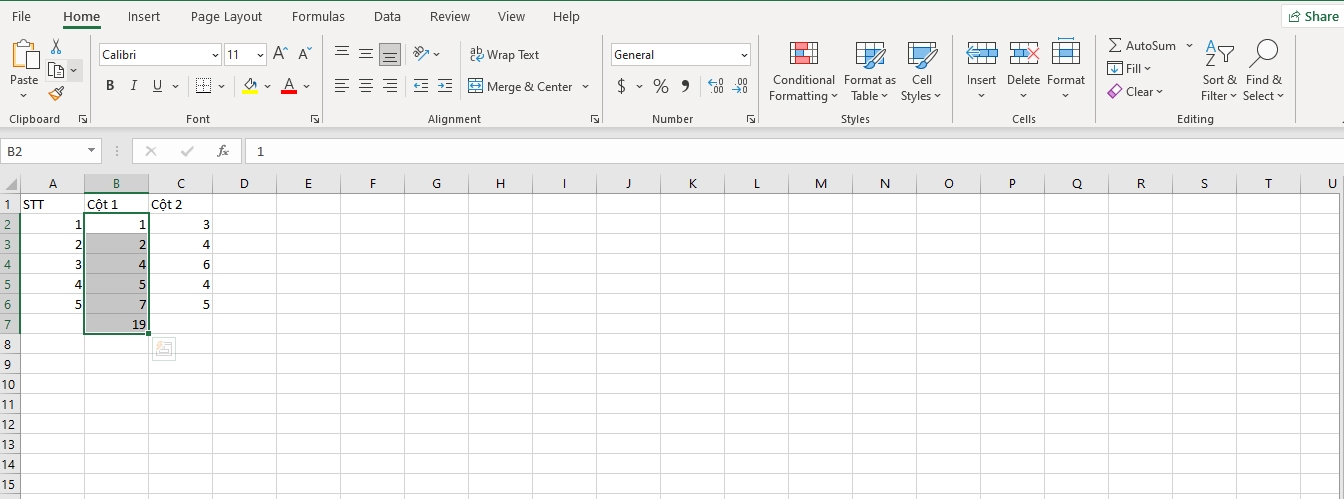1344x499 pixels.
Task: Click Merge & Center
Action: click(x=520, y=86)
